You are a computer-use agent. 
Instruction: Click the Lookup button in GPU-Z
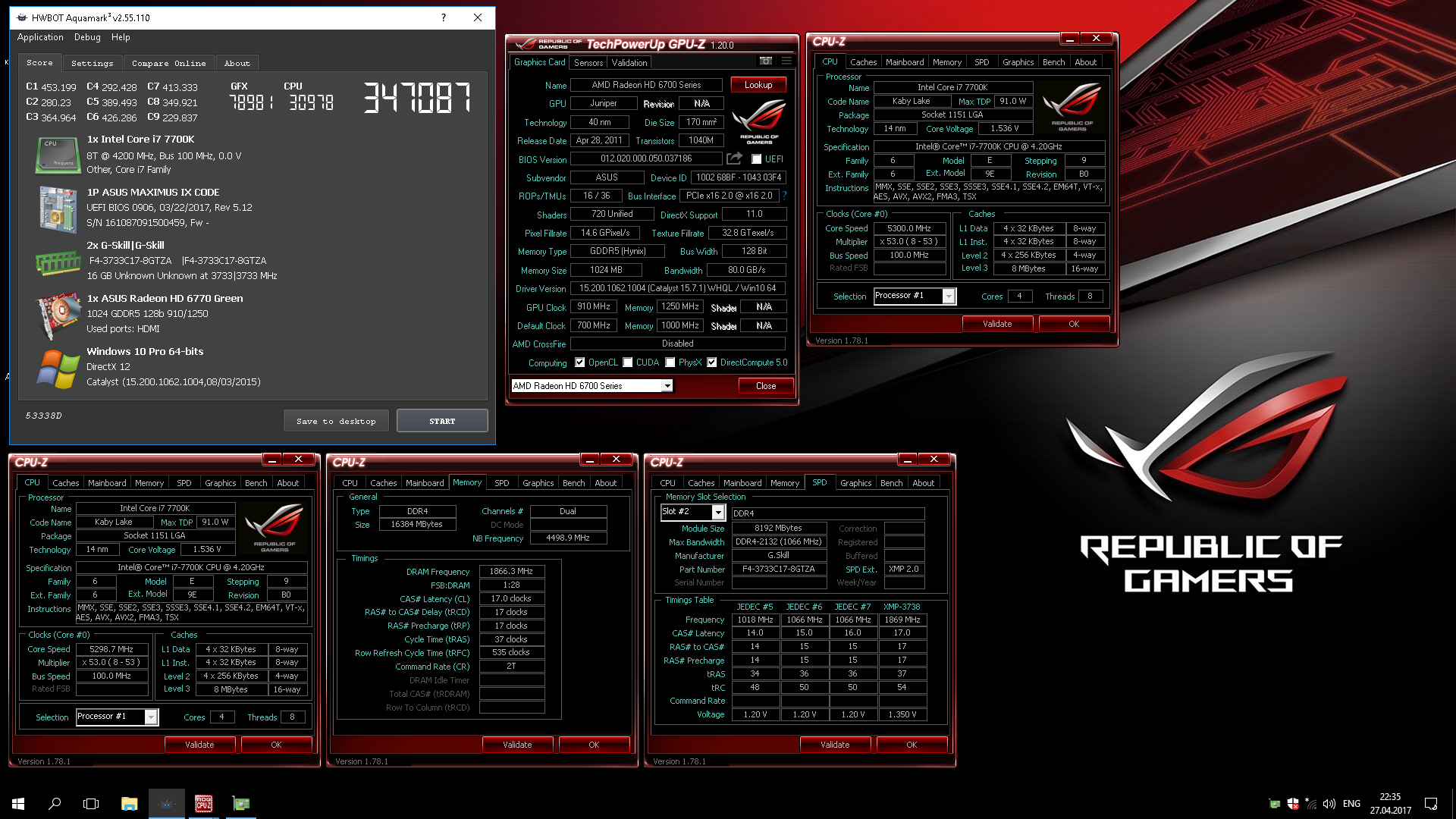758,85
